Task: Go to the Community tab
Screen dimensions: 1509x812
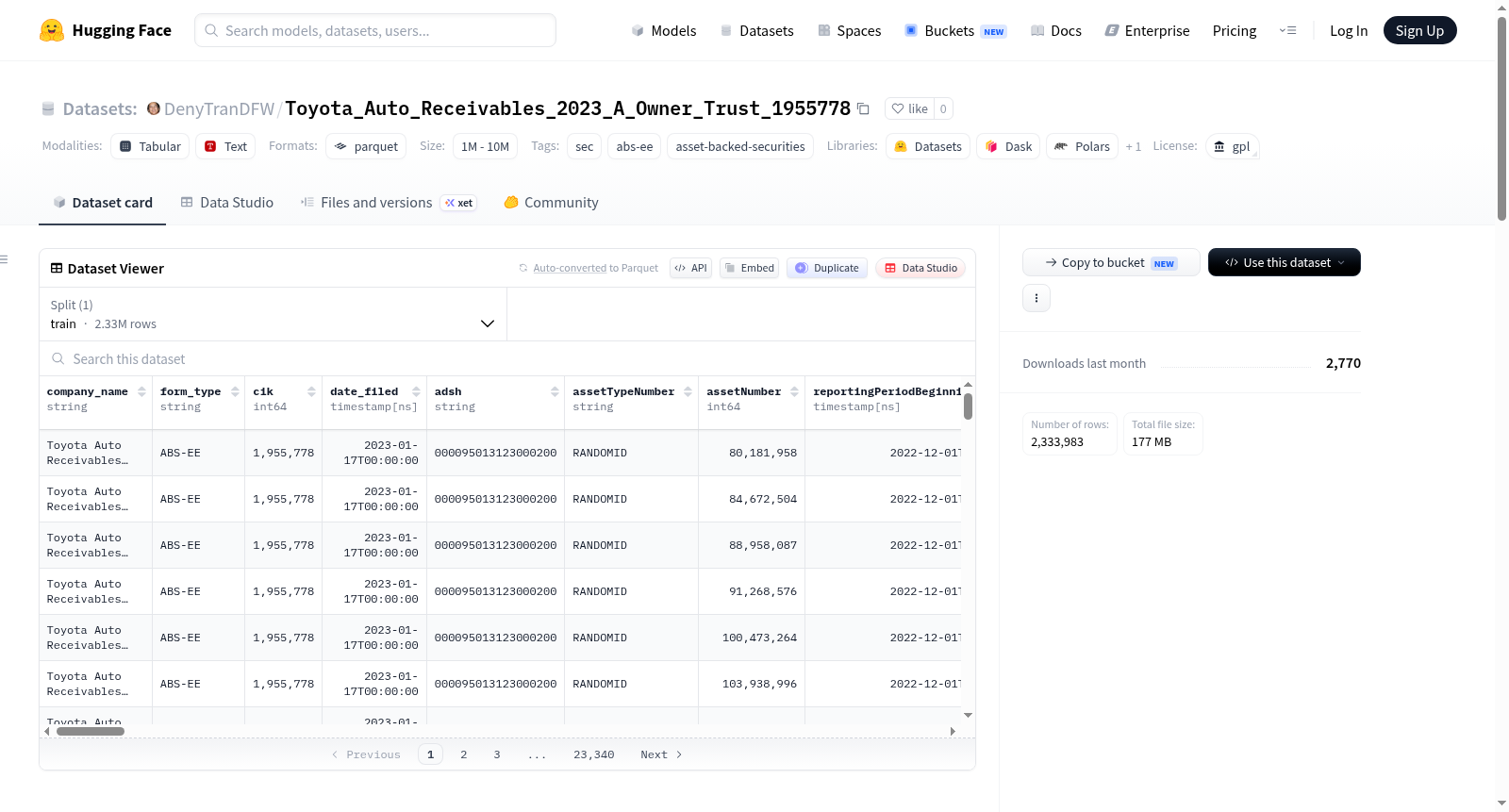Action: pyautogui.click(x=552, y=203)
